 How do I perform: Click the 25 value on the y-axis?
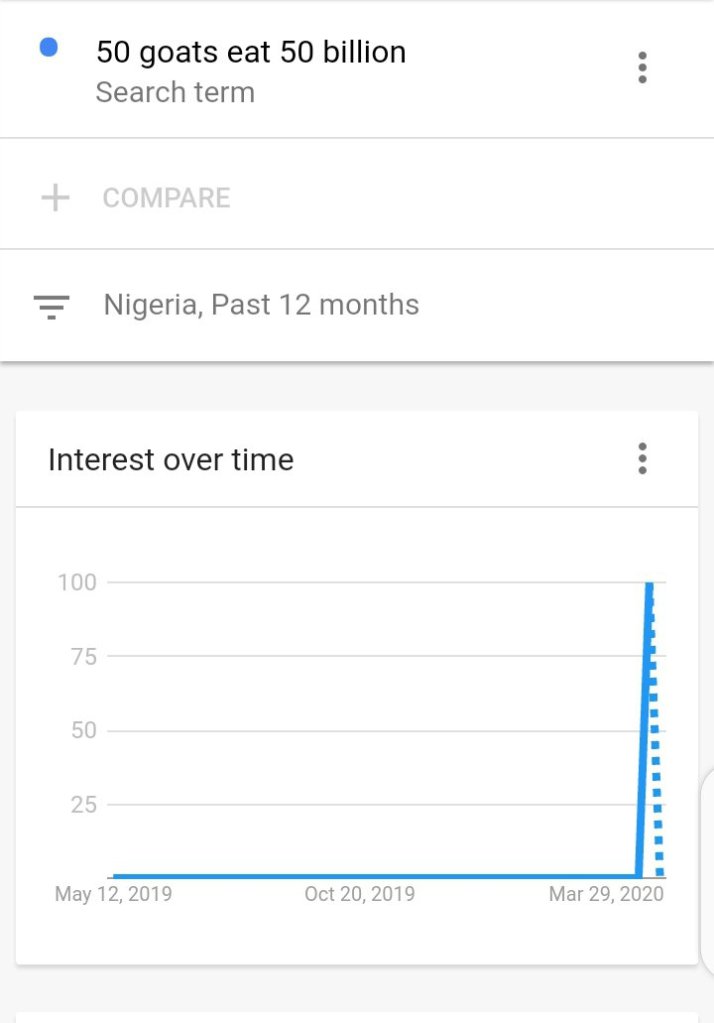(x=83, y=804)
